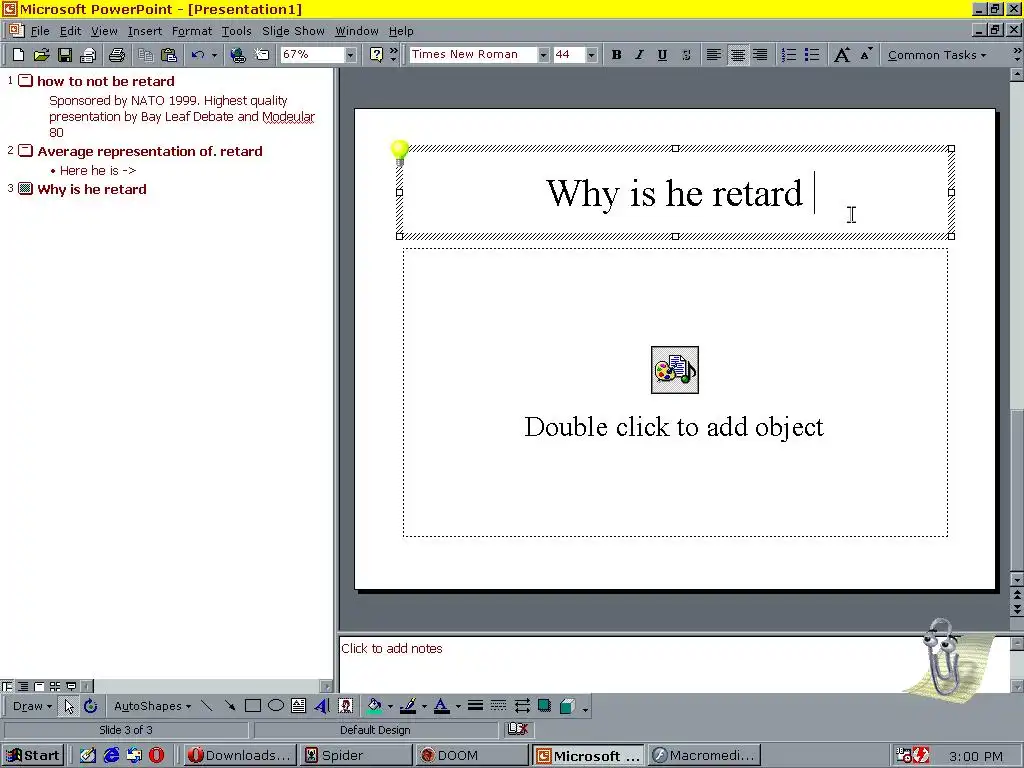1024x768 pixels.
Task: Select the Rectangle shape tool
Action: pos(253,706)
